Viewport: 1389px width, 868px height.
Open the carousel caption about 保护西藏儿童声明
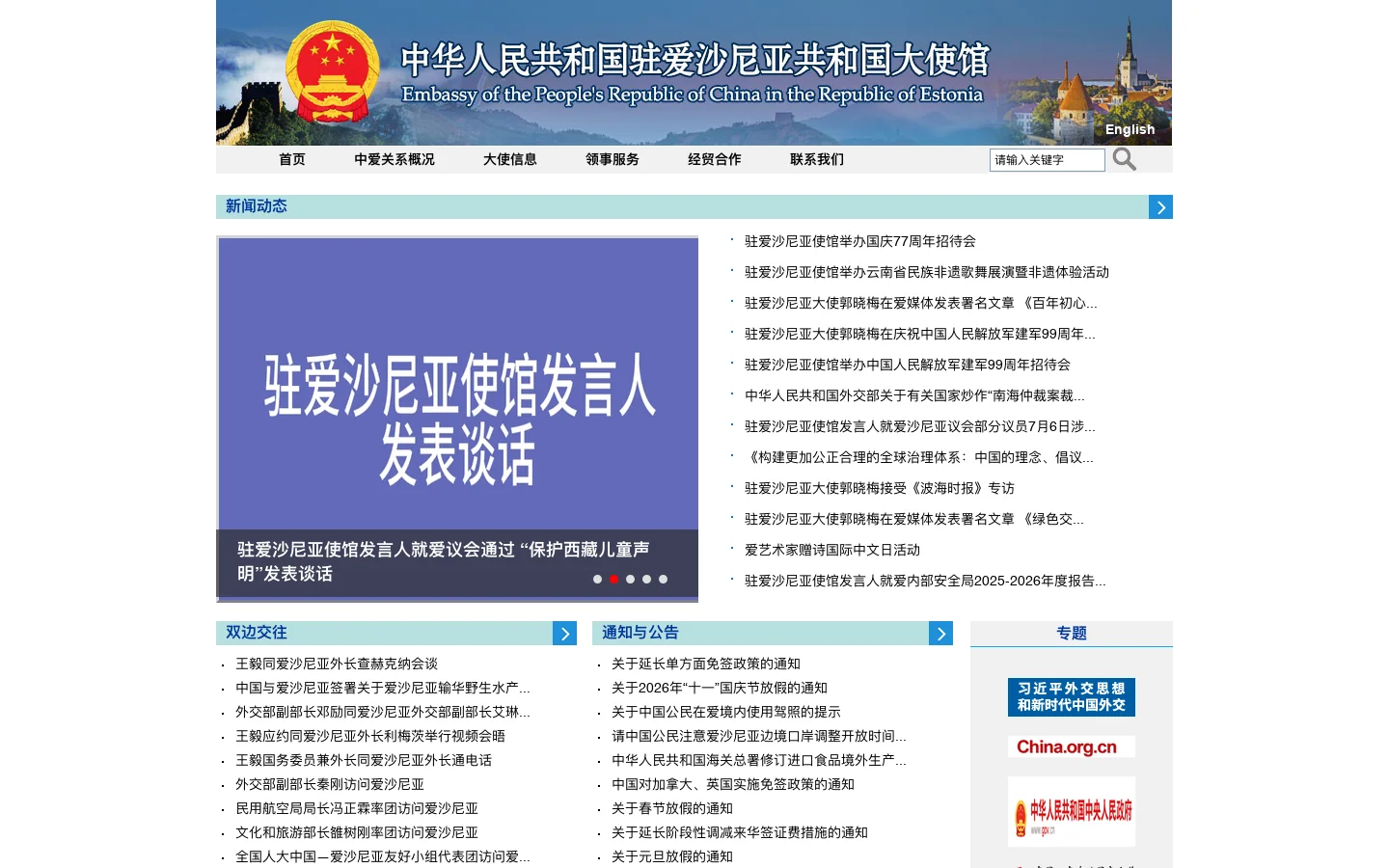[444, 561]
